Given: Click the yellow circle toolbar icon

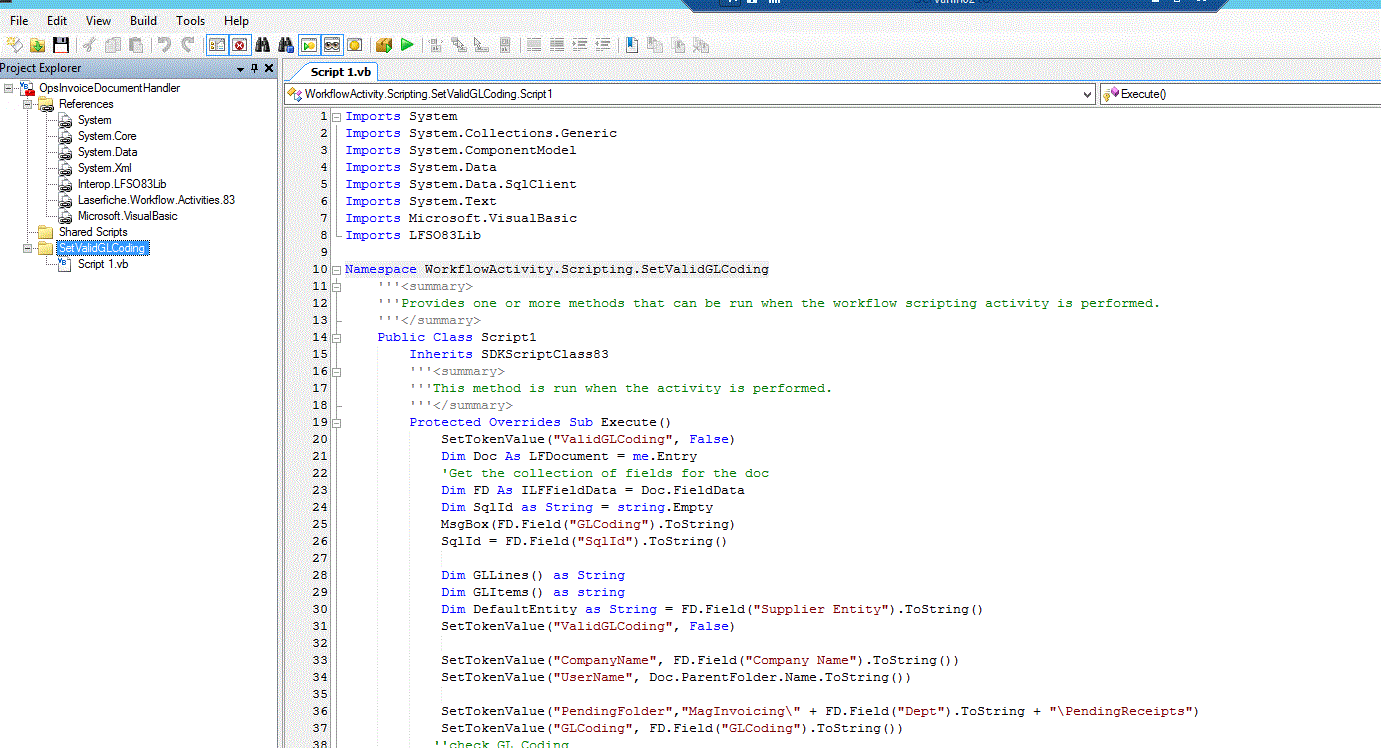Looking at the screenshot, I should [354, 45].
